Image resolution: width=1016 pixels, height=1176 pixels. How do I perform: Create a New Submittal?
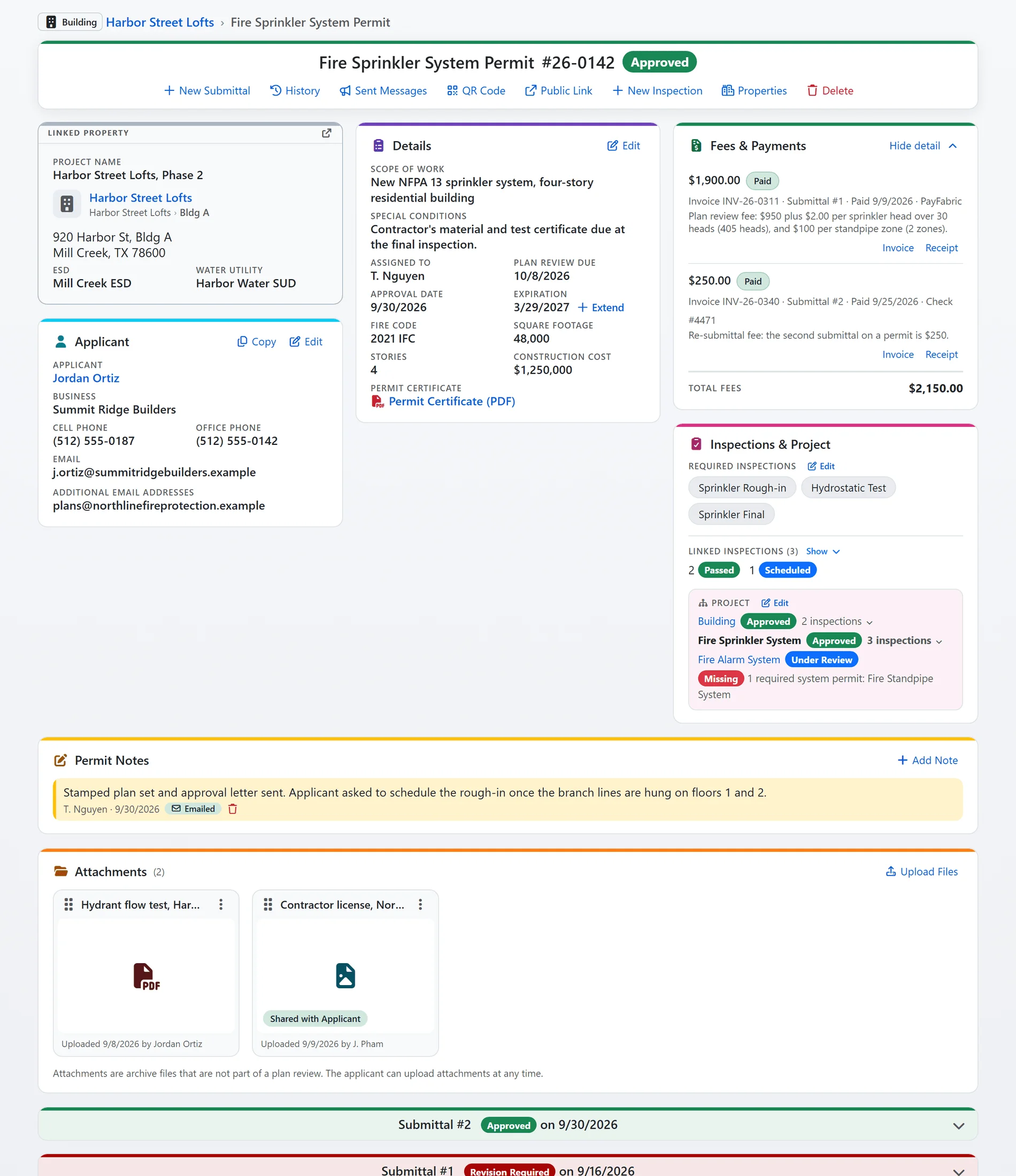pyautogui.click(x=206, y=91)
